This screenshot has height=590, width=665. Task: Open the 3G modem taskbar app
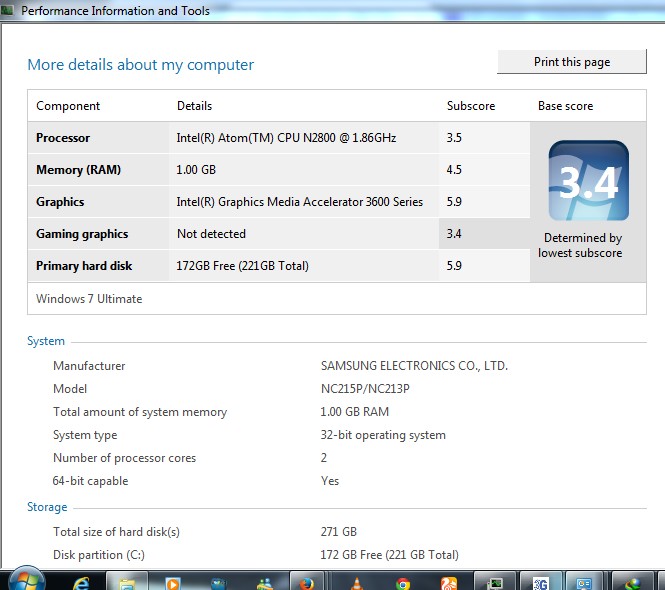click(540, 583)
